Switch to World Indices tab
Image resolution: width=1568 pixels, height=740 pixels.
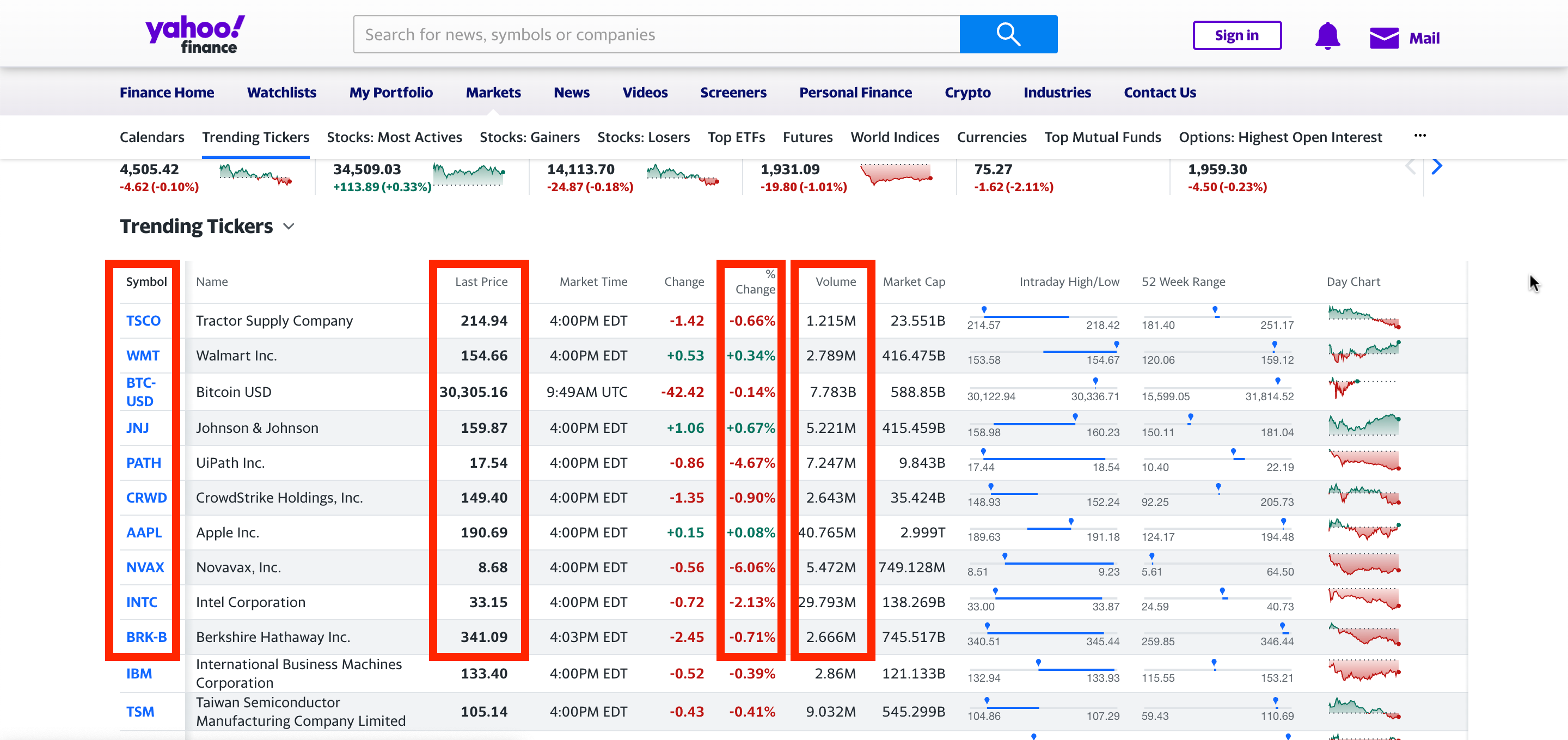pyautogui.click(x=895, y=137)
